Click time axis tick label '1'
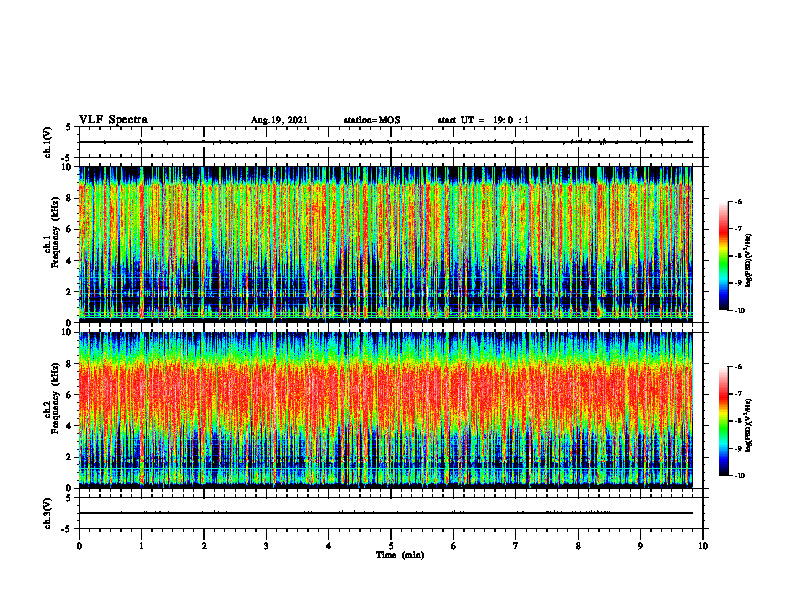792x612 pixels. tap(141, 546)
